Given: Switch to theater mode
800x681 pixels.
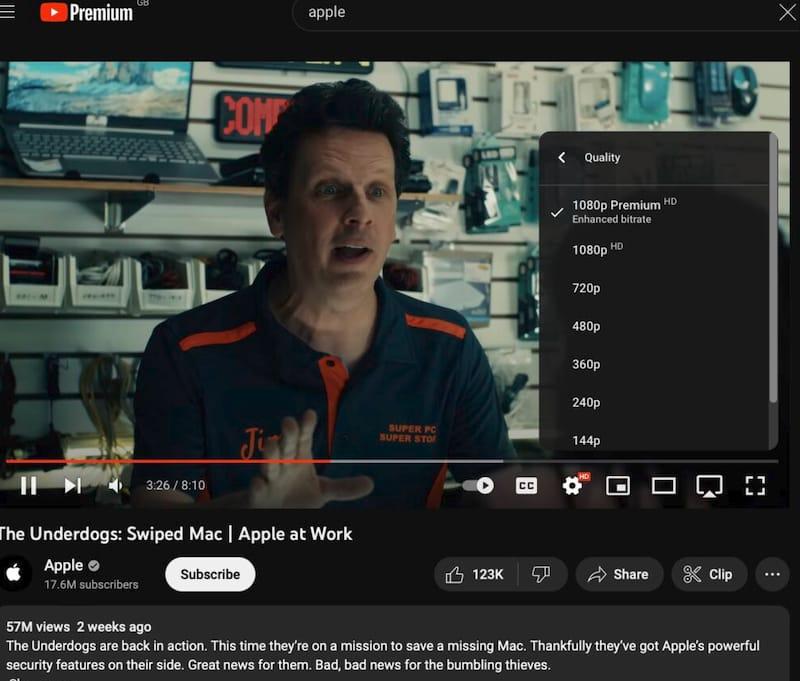Looking at the screenshot, I should point(664,486).
